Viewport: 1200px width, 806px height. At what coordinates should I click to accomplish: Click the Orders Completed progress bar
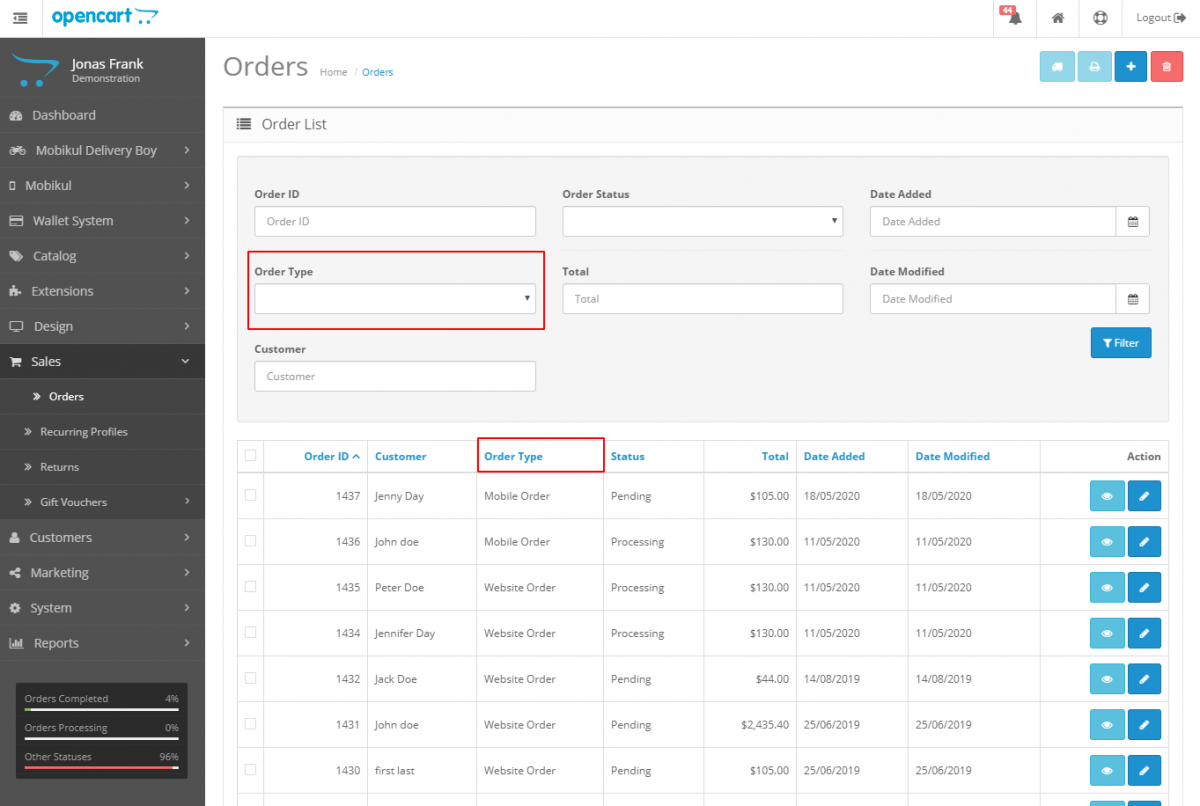click(x=102, y=709)
